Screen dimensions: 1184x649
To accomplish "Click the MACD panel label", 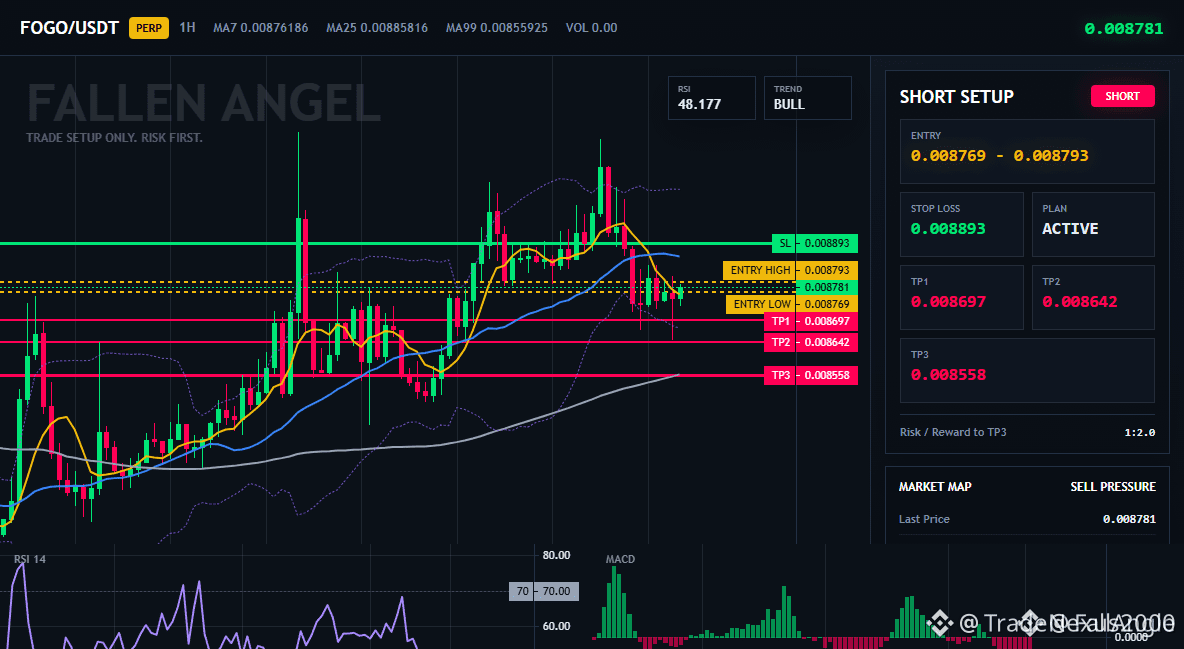I will click(x=620, y=559).
